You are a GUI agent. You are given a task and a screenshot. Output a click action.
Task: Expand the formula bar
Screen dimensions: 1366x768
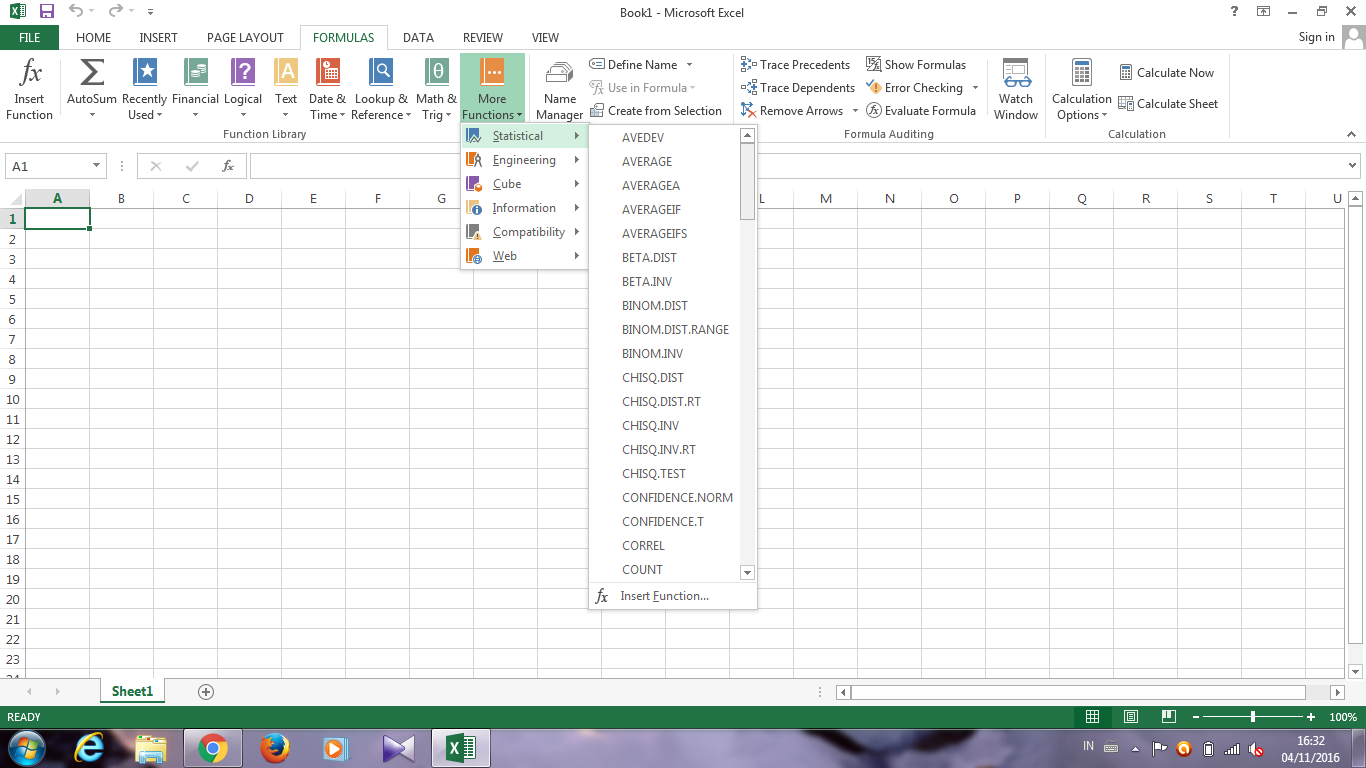click(1353, 166)
